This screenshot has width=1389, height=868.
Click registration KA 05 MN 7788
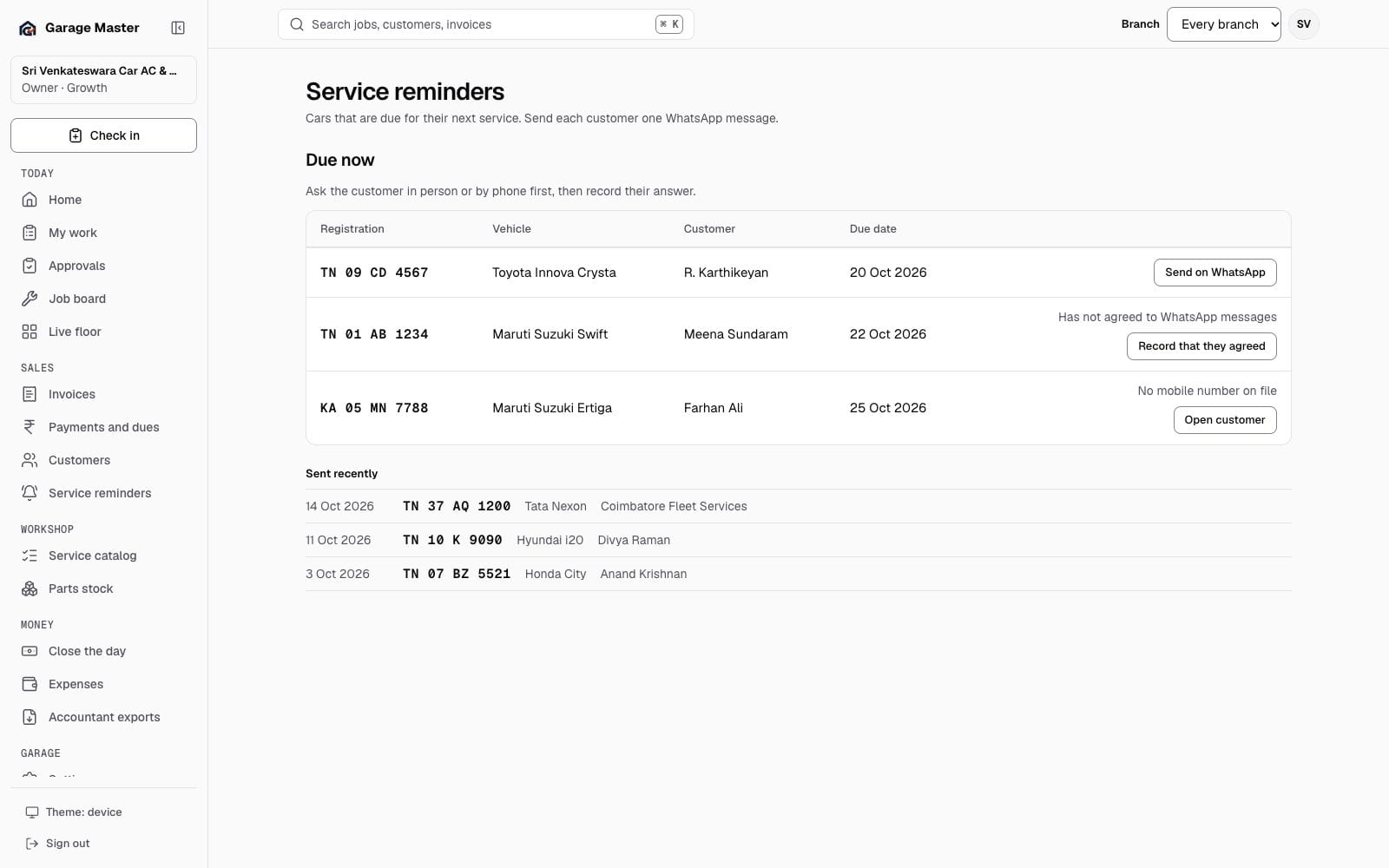click(x=374, y=408)
